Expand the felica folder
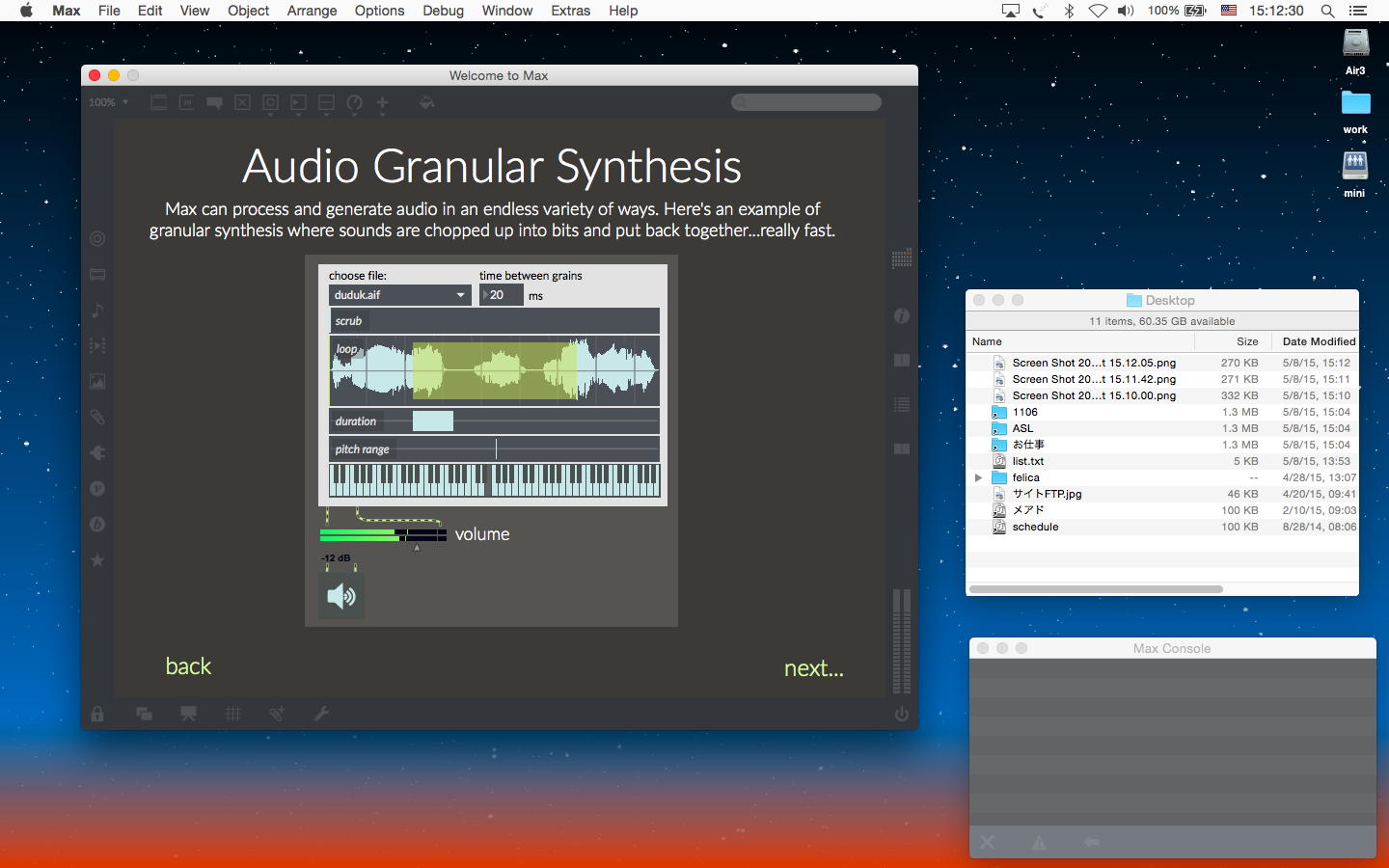This screenshot has width=1389, height=868. point(978,477)
